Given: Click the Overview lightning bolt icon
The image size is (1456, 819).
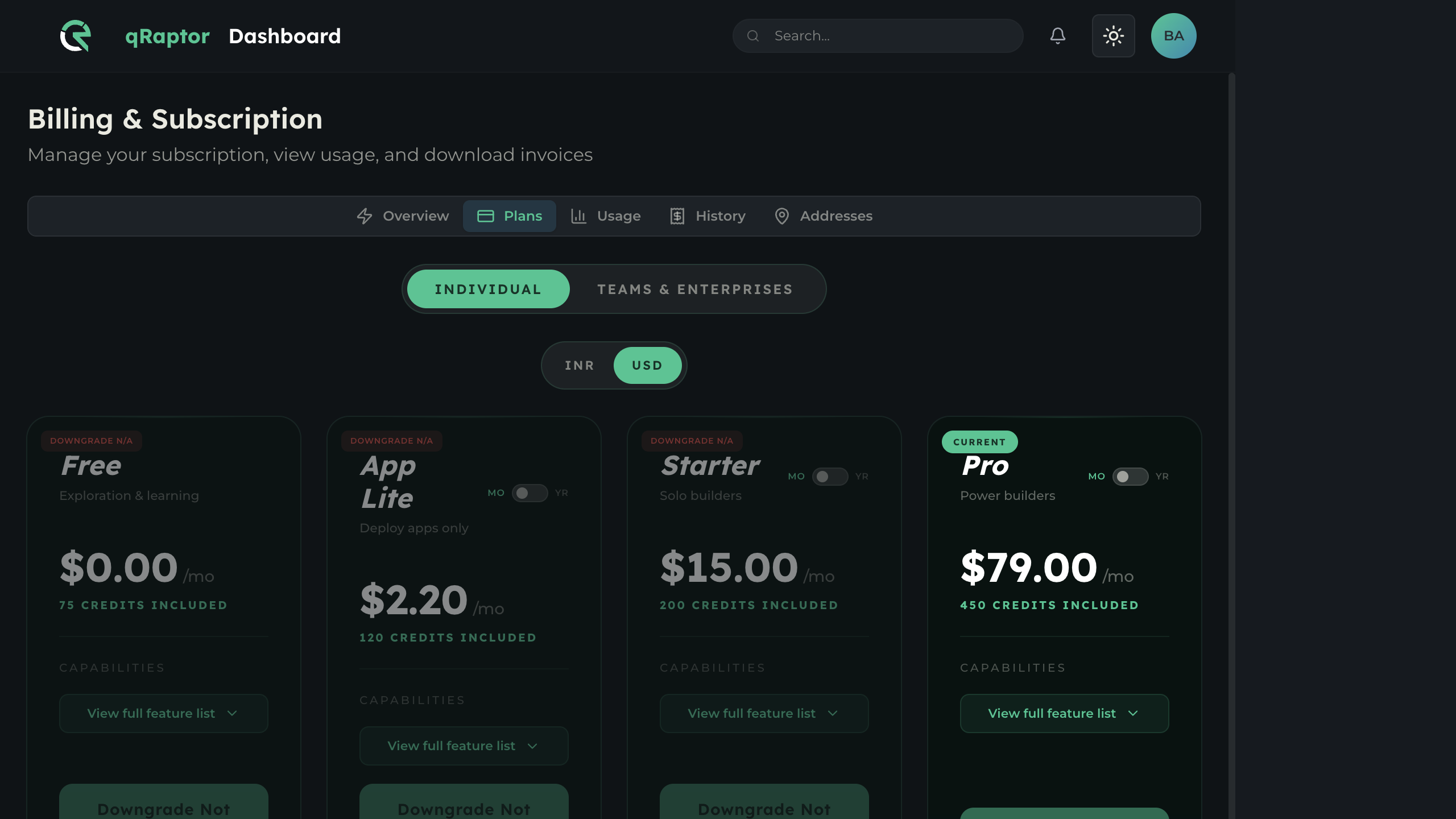Looking at the screenshot, I should (365, 216).
